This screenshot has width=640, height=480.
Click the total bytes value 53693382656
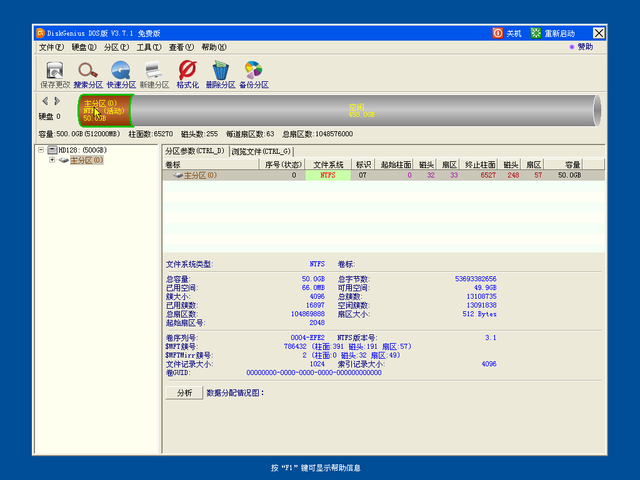(x=476, y=279)
